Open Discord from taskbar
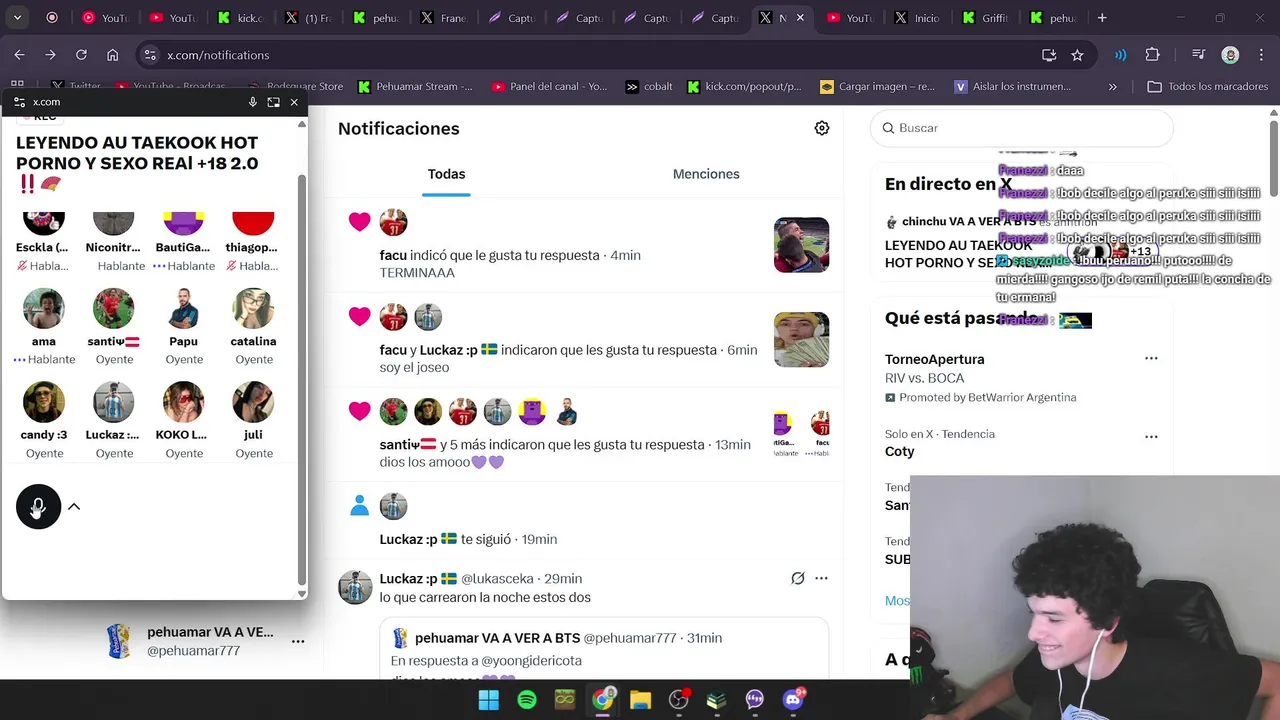1280x720 pixels. click(794, 700)
